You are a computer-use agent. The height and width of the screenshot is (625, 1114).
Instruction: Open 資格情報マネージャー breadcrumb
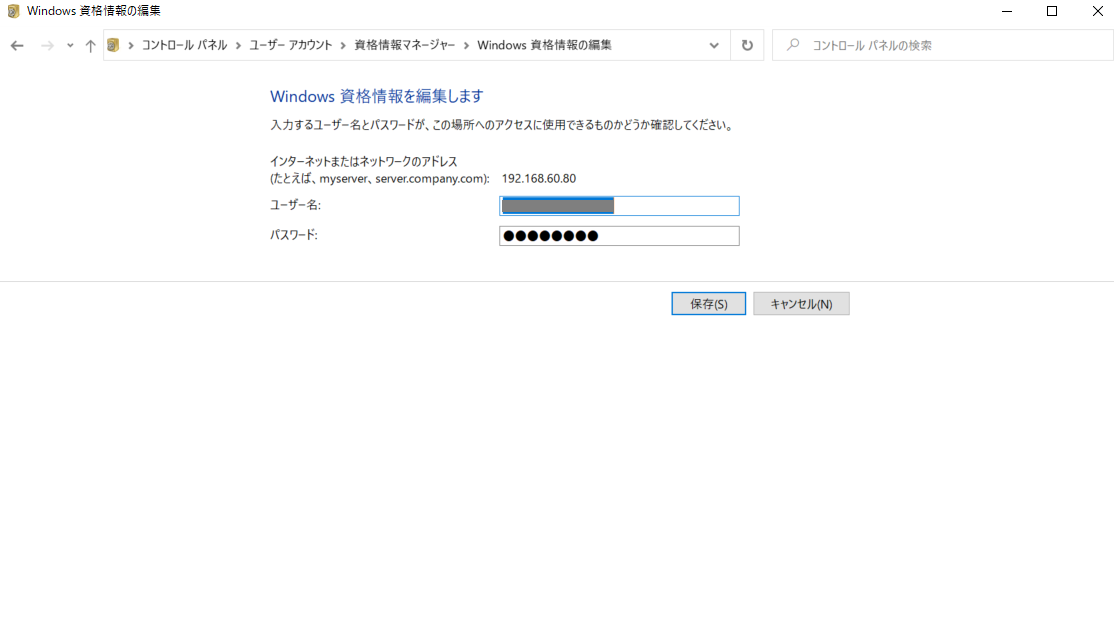[x=404, y=45]
